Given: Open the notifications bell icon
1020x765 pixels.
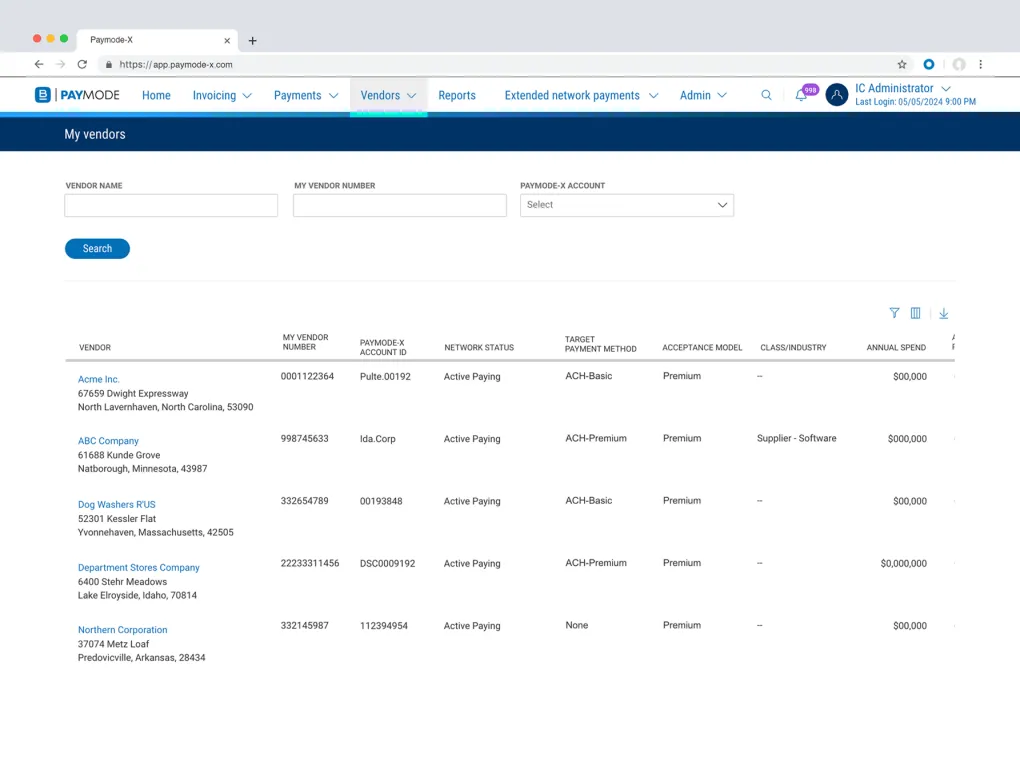Looking at the screenshot, I should tap(801, 95).
